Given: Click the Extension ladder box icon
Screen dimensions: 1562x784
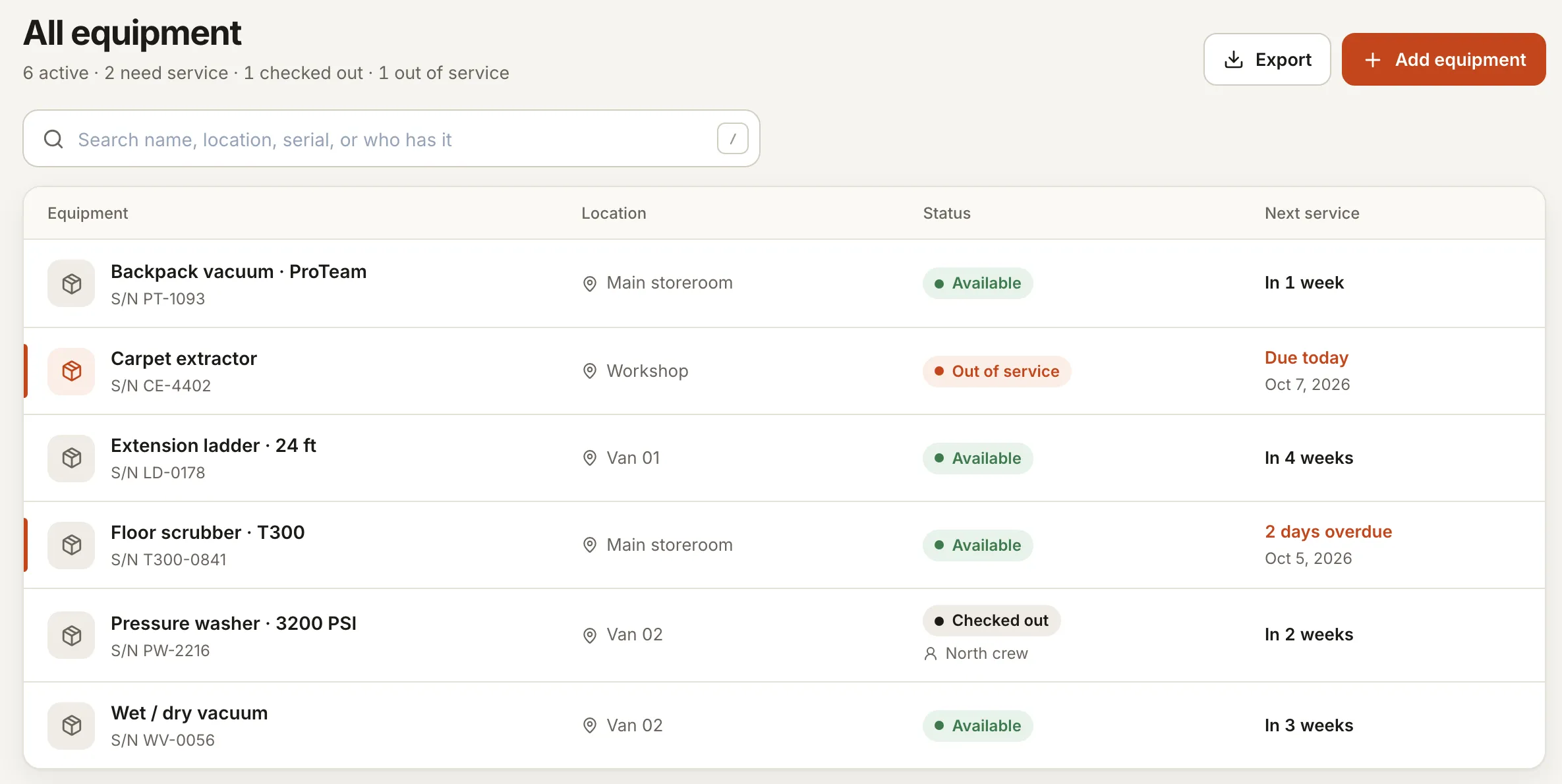Looking at the screenshot, I should click(x=71, y=458).
